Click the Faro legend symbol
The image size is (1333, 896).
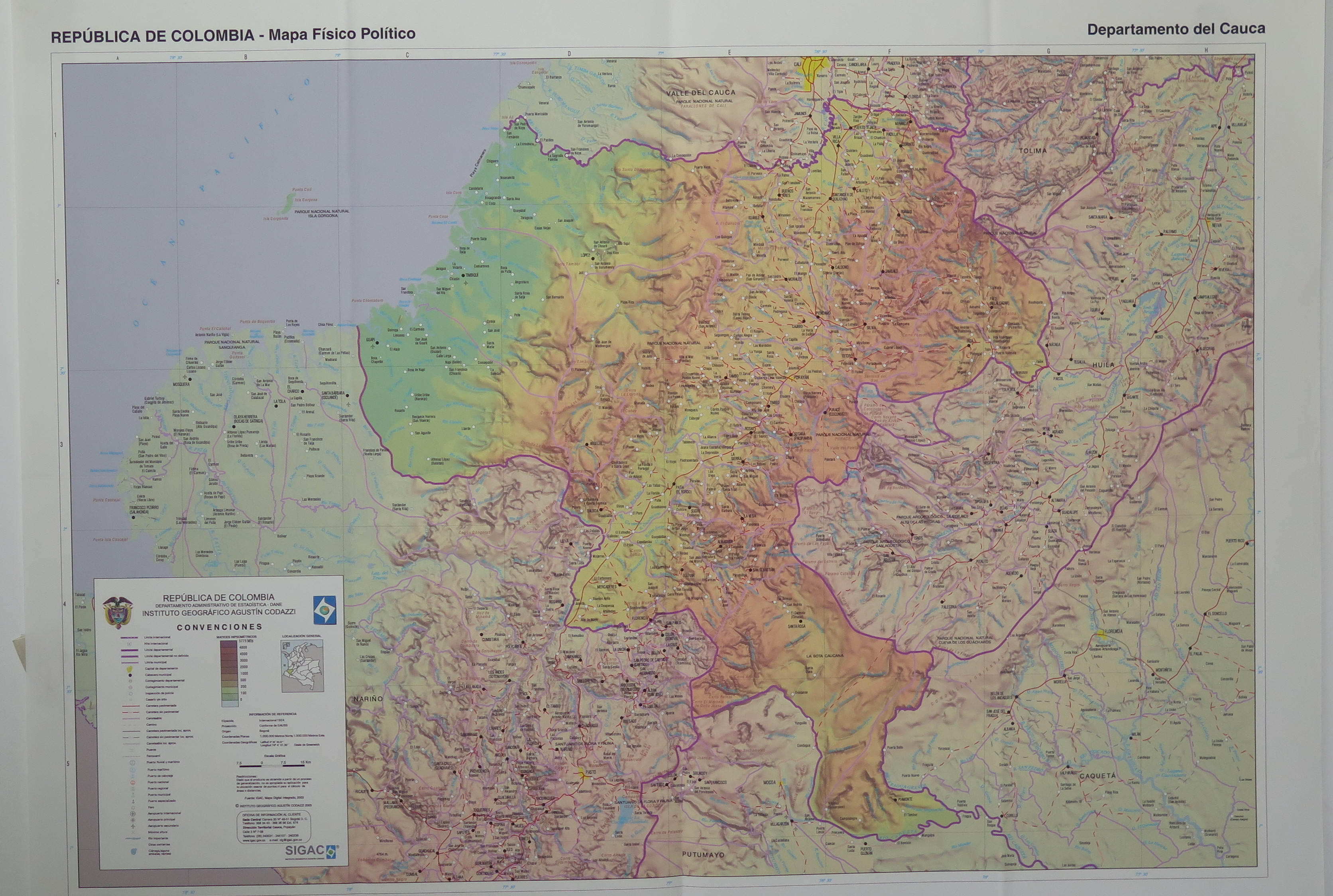[x=133, y=808]
